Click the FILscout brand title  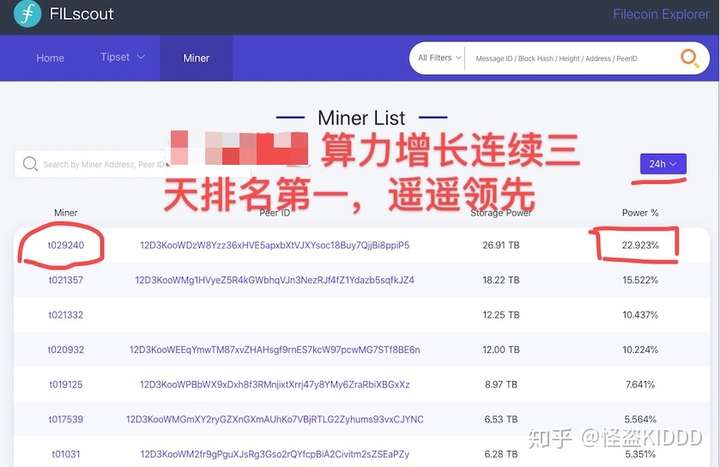(x=81, y=14)
